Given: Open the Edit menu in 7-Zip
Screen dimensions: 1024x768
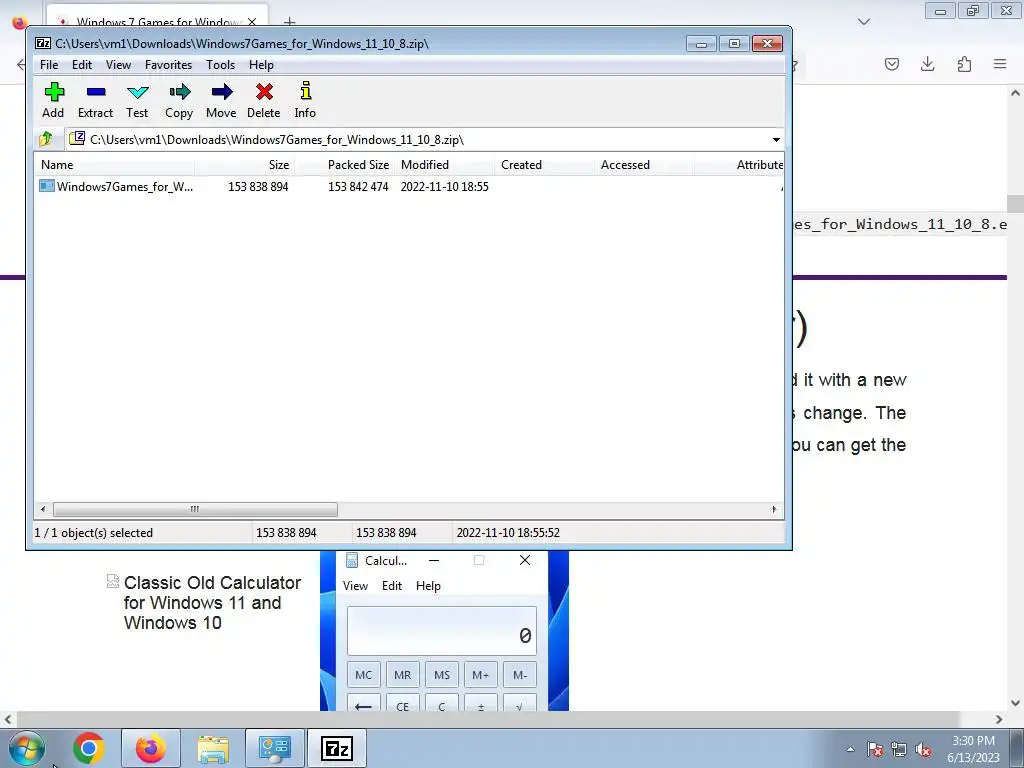Looking at the screenshot, I should coord(82,65).
